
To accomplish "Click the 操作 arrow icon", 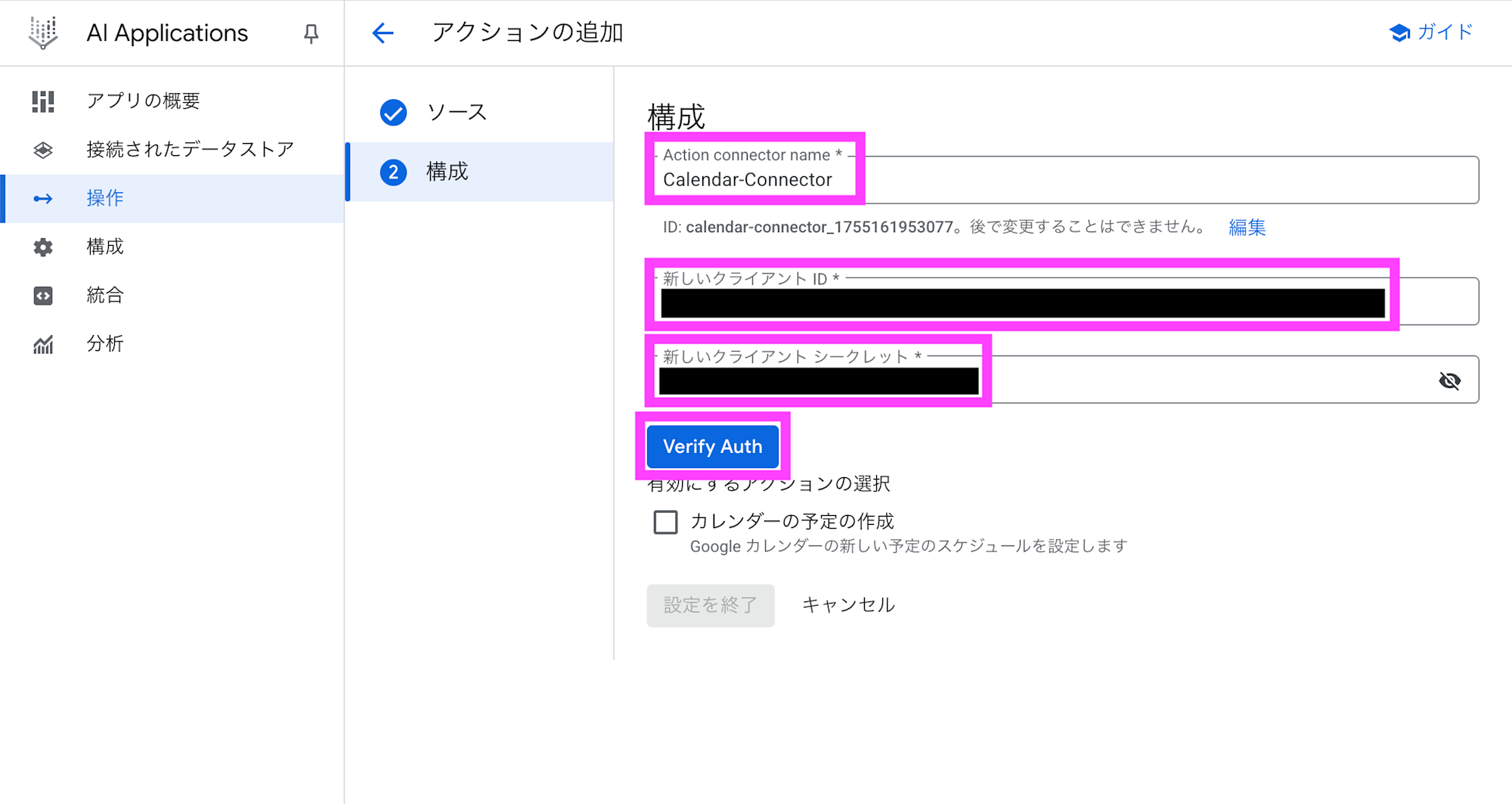I will pos(43,199).
